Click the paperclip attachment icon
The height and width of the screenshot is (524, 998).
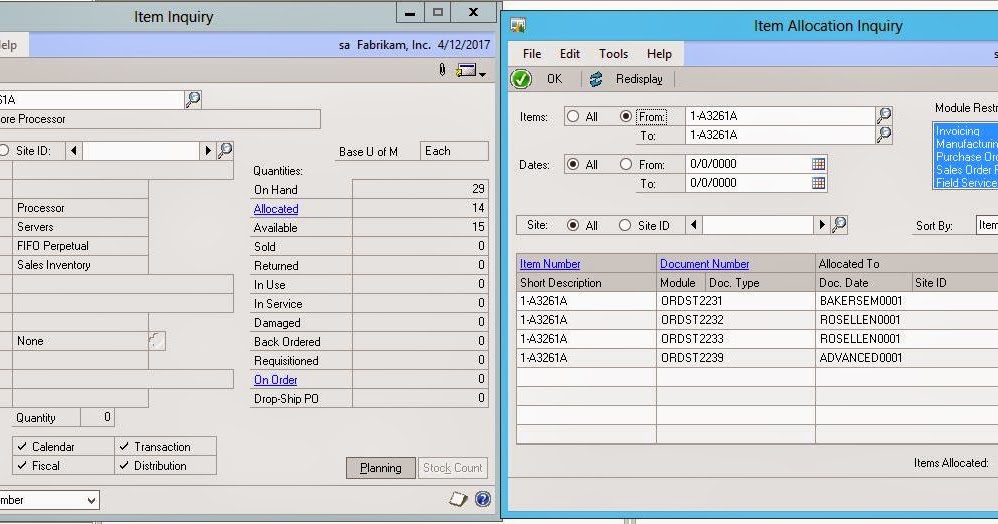442,70
